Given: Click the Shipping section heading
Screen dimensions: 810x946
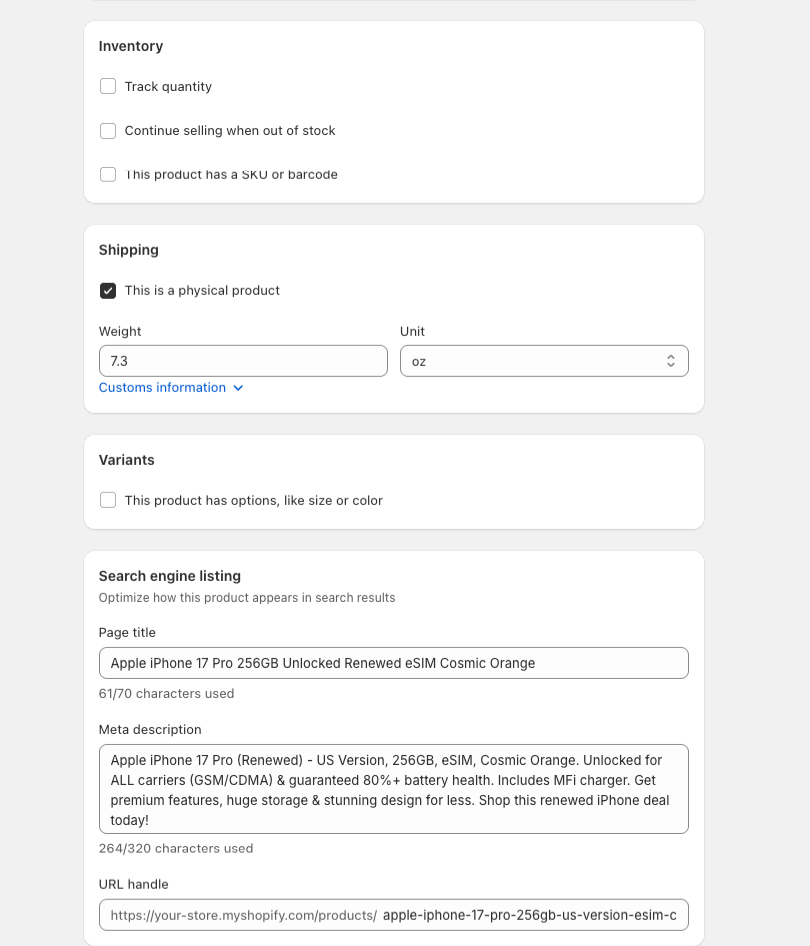Looking at the screenshot, I should point(128,250).
